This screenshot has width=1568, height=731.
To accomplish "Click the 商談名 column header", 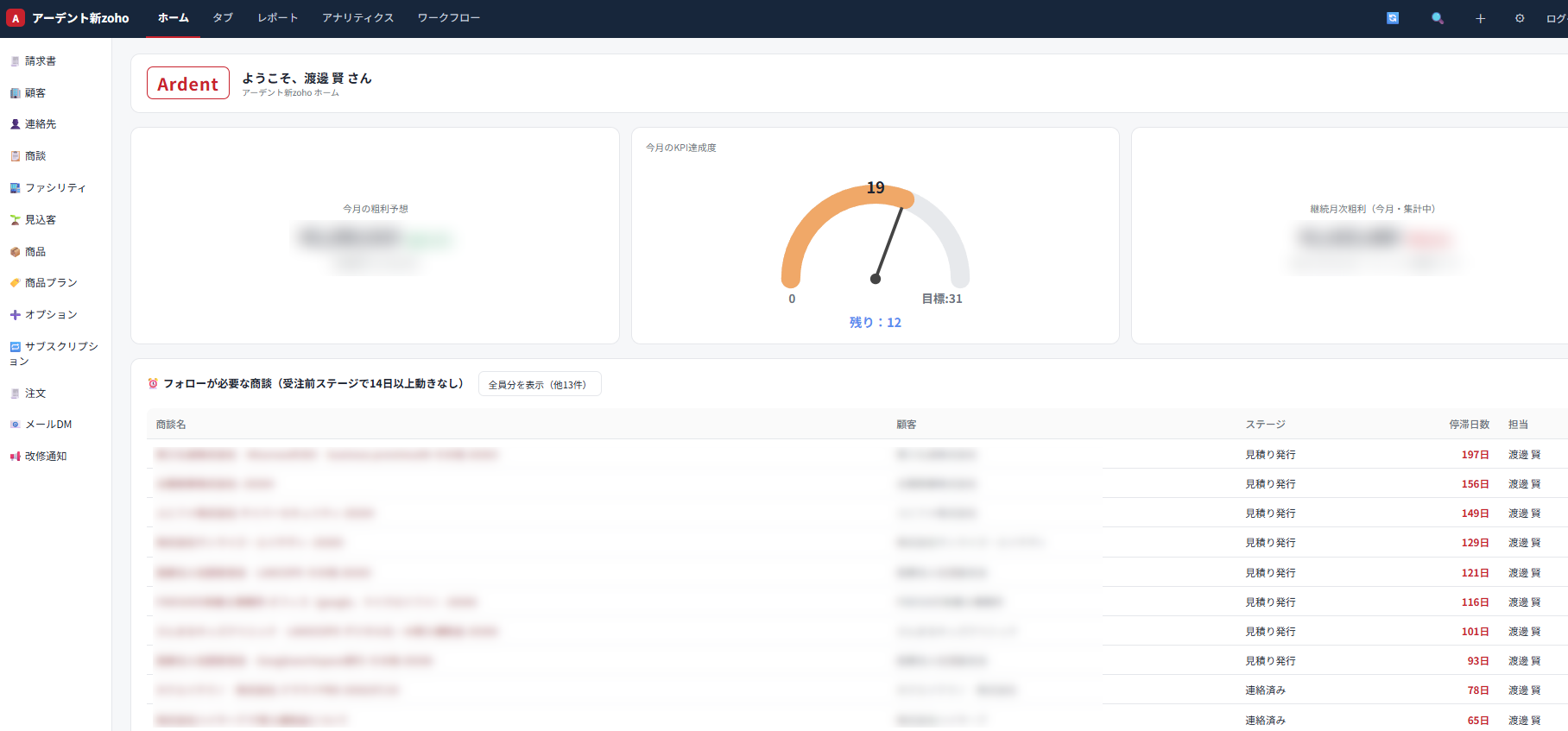I will coord(171,425).
